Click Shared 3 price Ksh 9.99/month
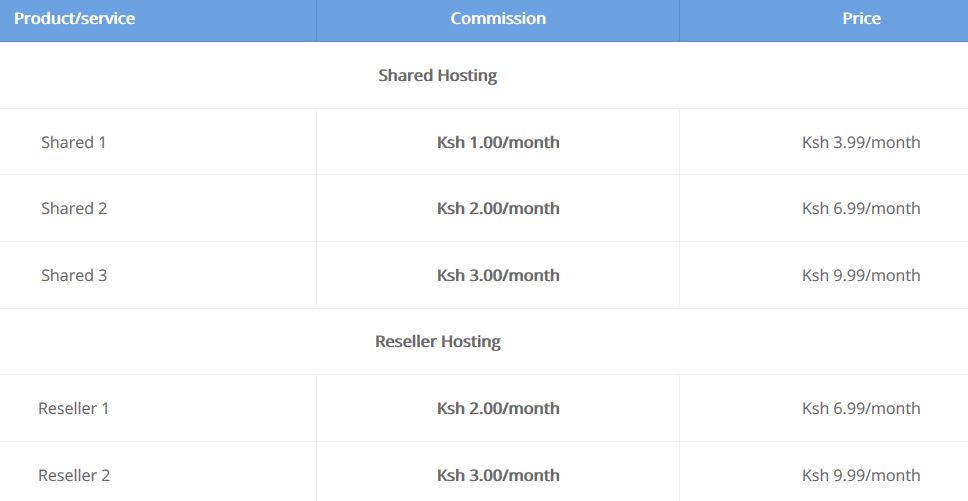 861,275
